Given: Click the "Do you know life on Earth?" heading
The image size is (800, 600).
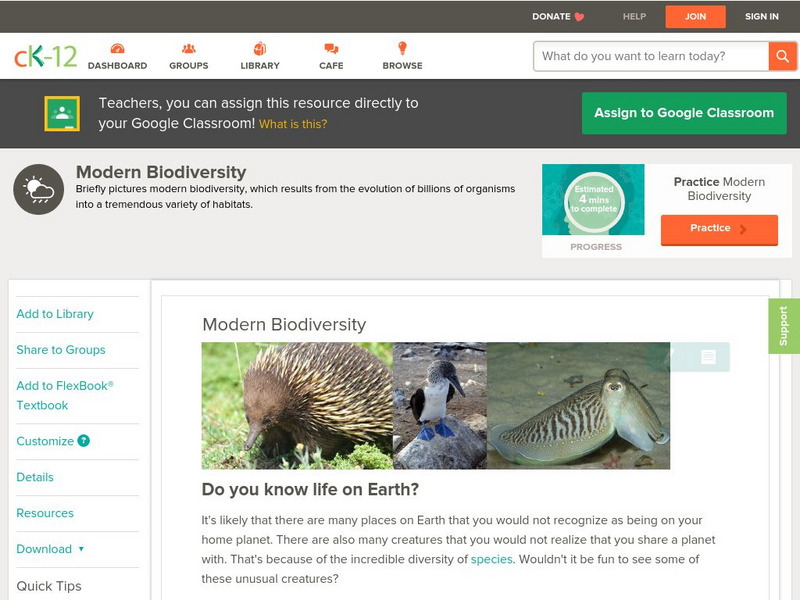Looking at the screenshot, I should pyautogui.click(x=310, y=489).
